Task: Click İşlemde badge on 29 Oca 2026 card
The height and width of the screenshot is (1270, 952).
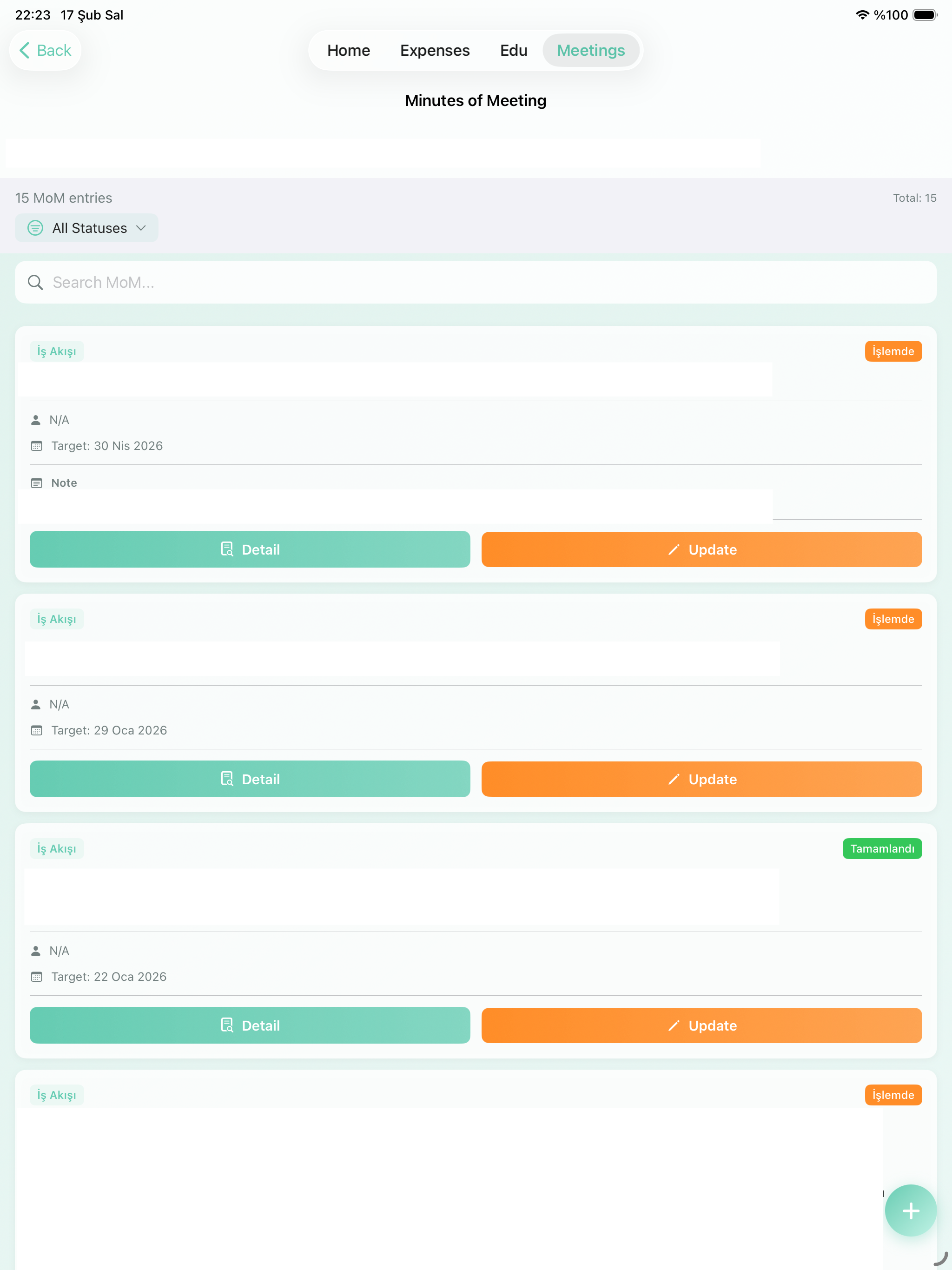Action: (x=893, y=619)
